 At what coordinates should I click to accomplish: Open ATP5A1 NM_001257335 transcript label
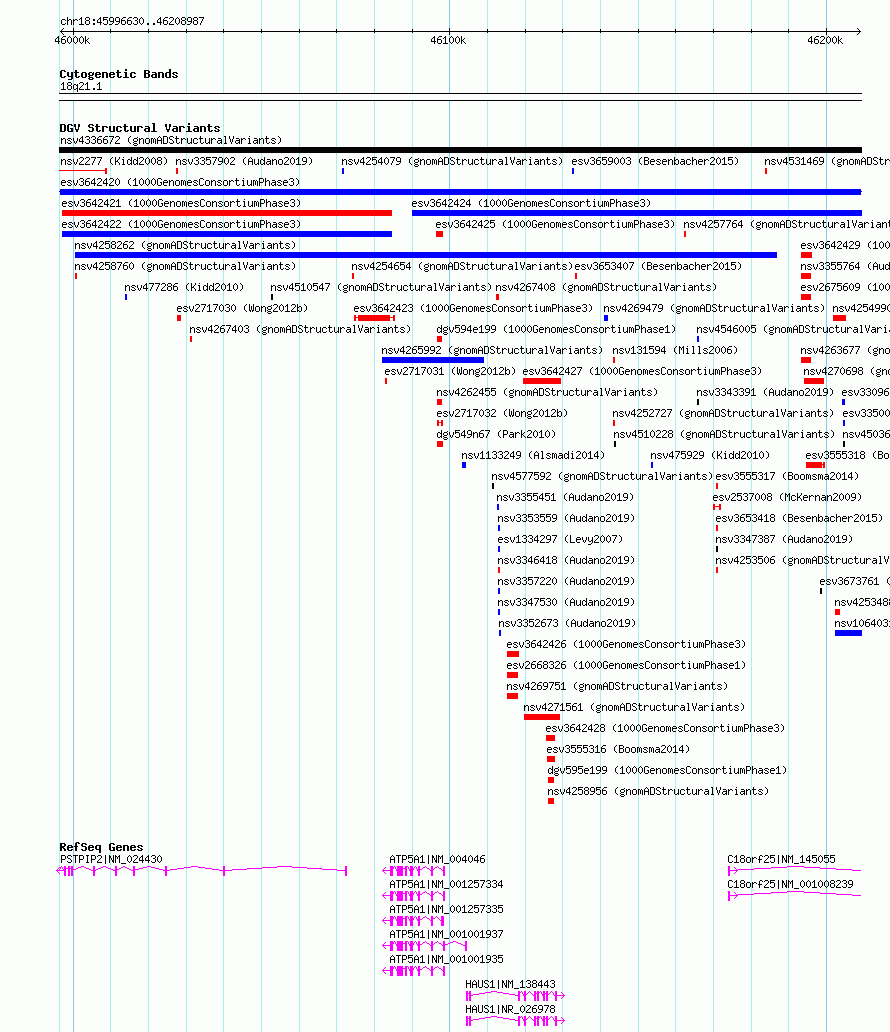click(x=446, y=910)
